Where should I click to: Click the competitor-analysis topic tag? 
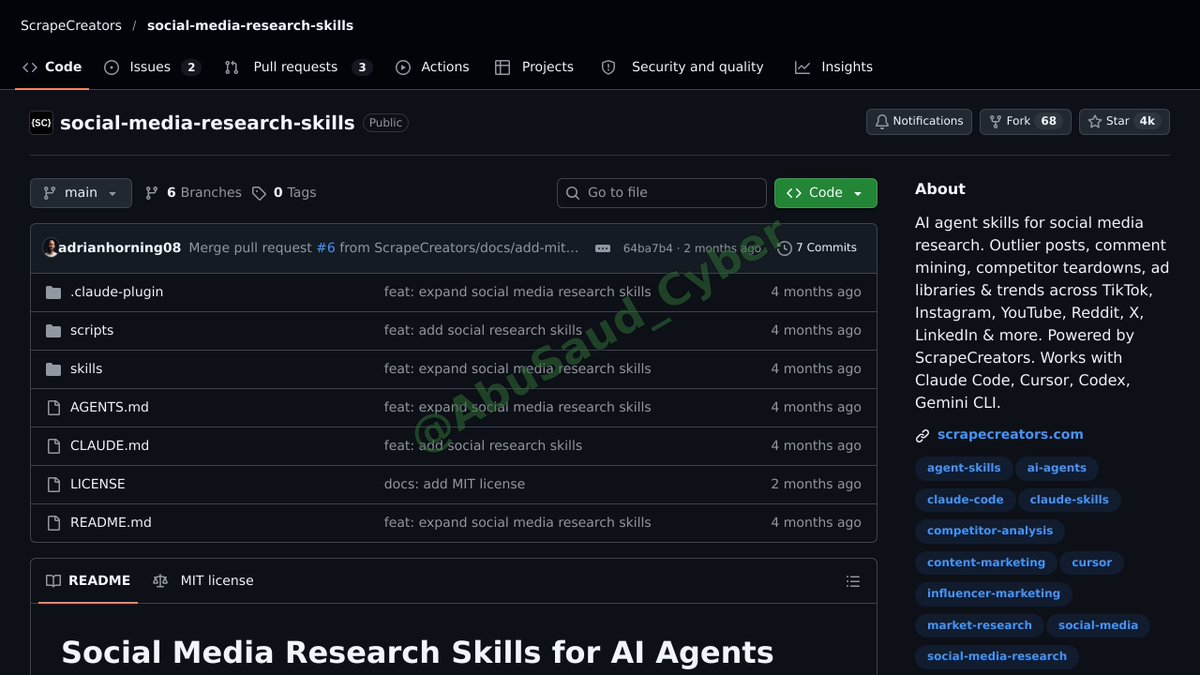tap(990, 531)
